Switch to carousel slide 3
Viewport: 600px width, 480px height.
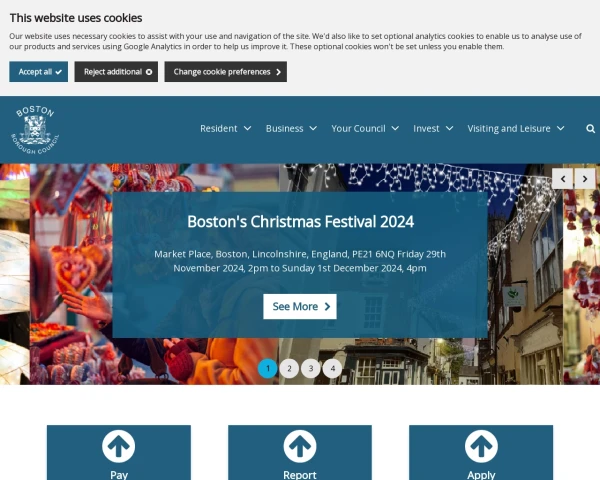click(x=311, y=368)
